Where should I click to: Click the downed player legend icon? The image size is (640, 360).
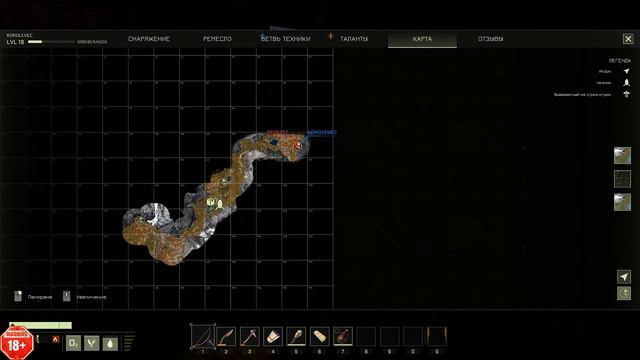(627, 94)
